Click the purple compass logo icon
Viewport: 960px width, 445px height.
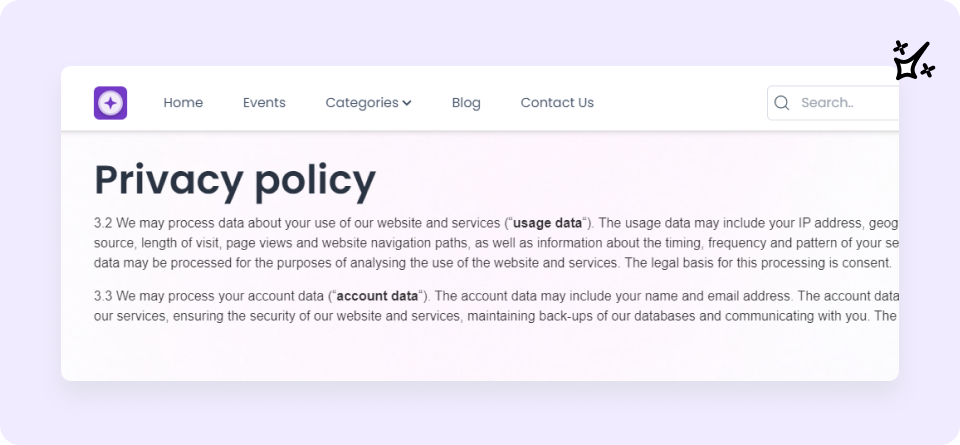point(110,103)
